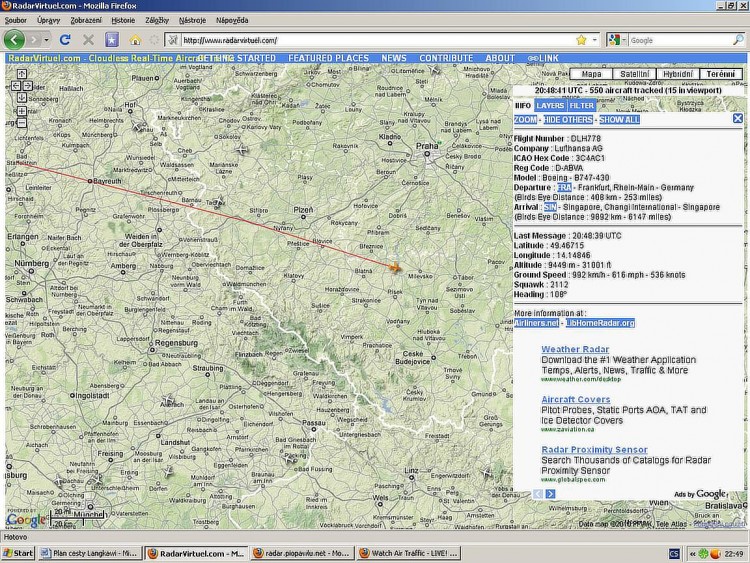Select the LAYERS panel tab
This screenshot has width=750, height=563.
tap(550, 106)
